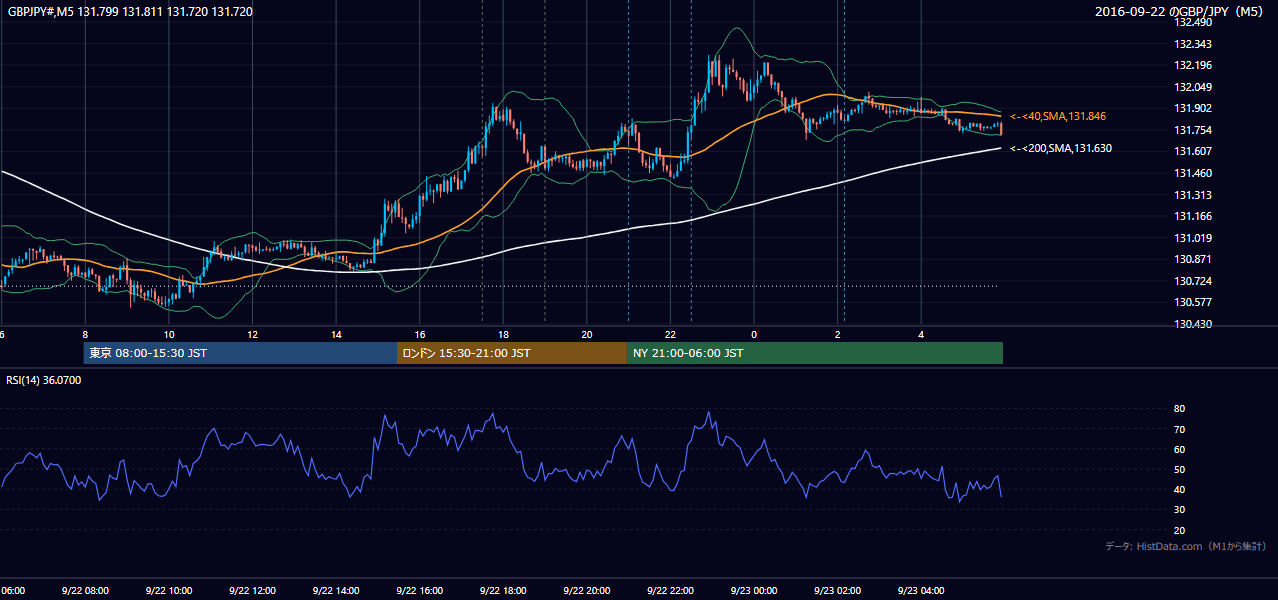The width and height of the screenshot is (1278, 600).
Task: Click price axis value 131.313
Action: (1193, 195)
